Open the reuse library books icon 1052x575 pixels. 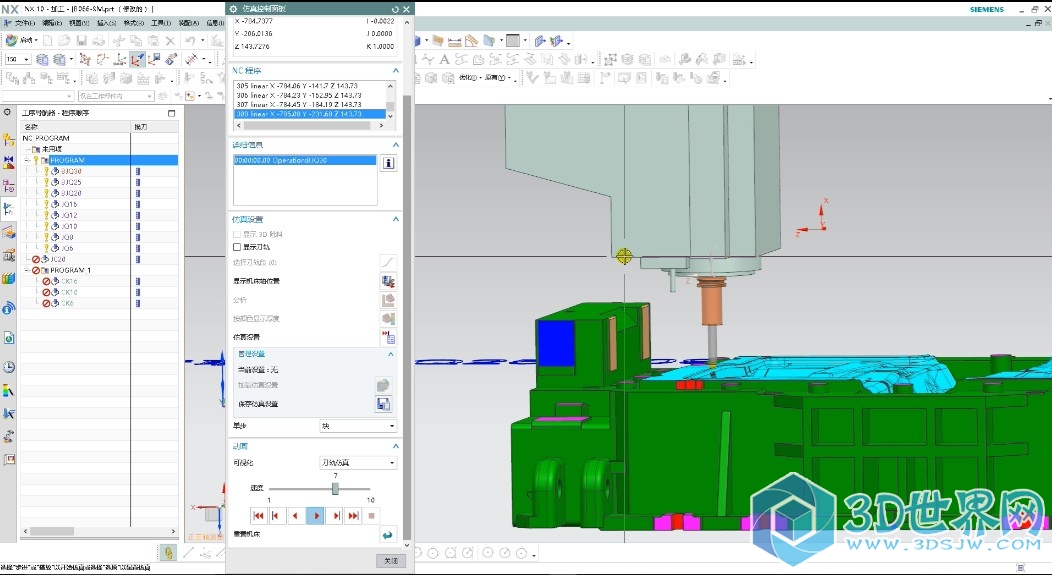coord(8,278)
